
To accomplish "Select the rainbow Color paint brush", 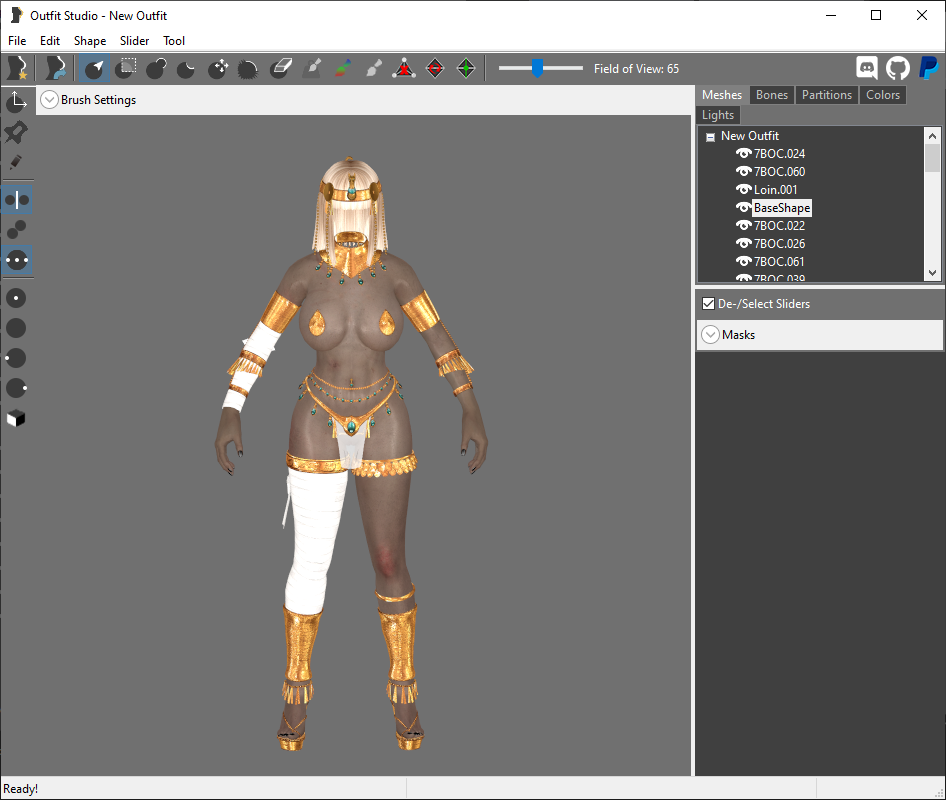I will [343, 68].
